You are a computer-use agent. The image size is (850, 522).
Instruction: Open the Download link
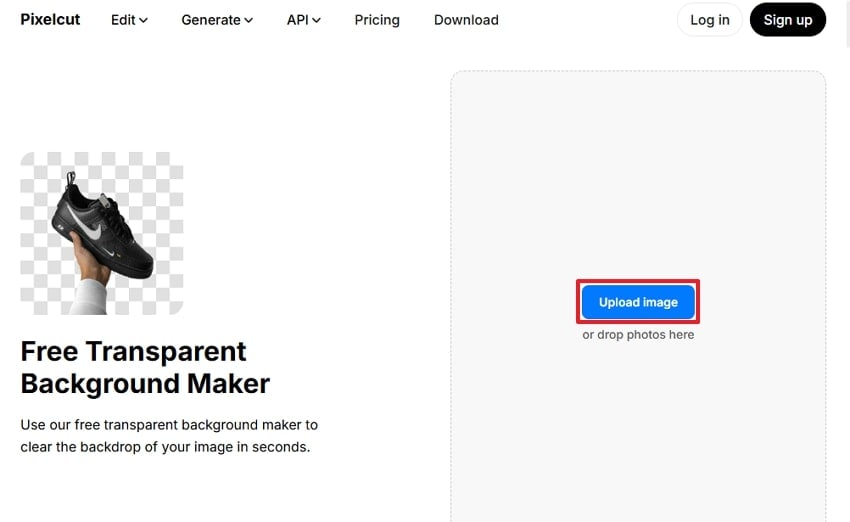coord(466,20)
